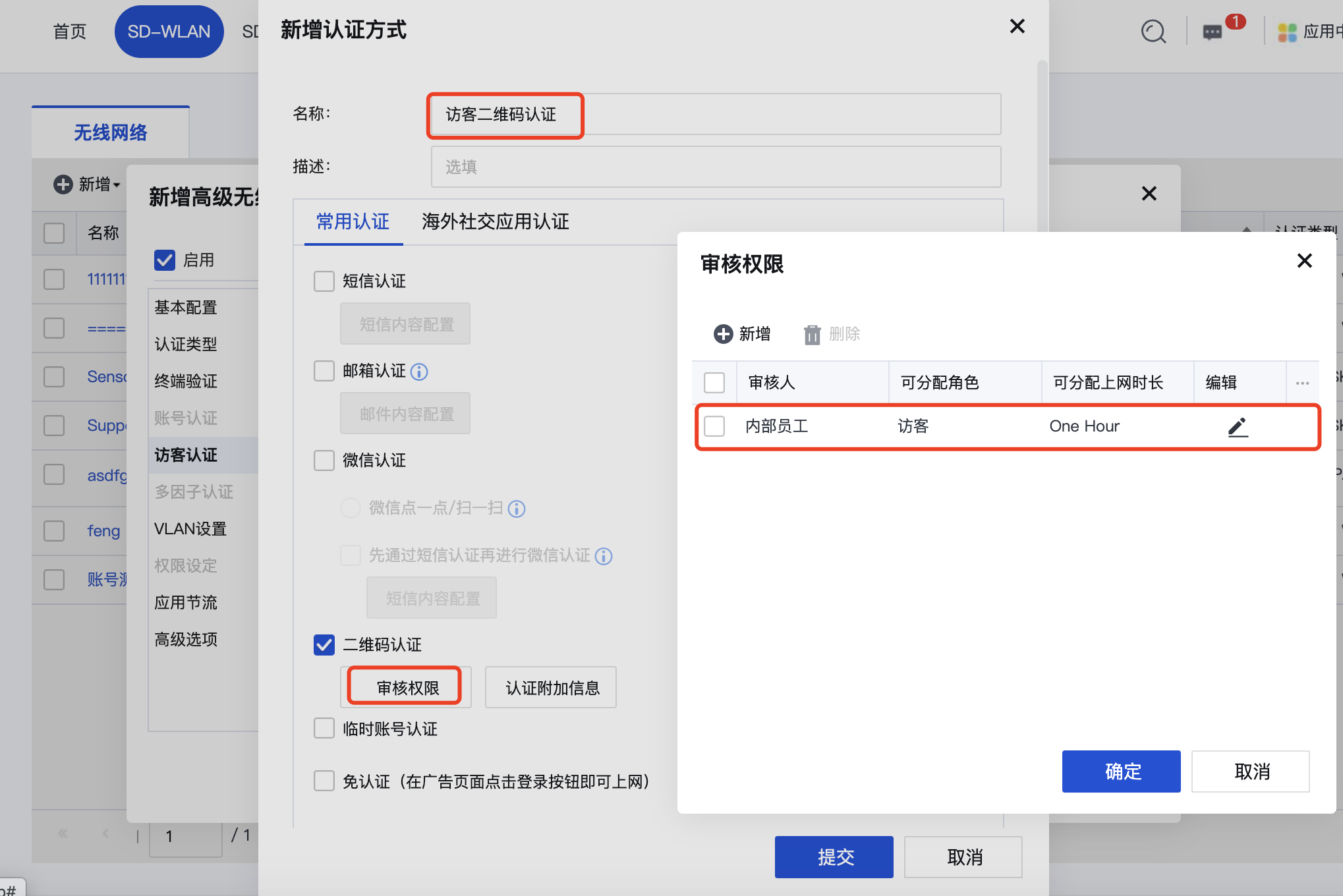The width and height of the screenshot is (1343, 896).
Task: Toggle select-all checkbox in 审核权限 table header
Action: [714, 383]
